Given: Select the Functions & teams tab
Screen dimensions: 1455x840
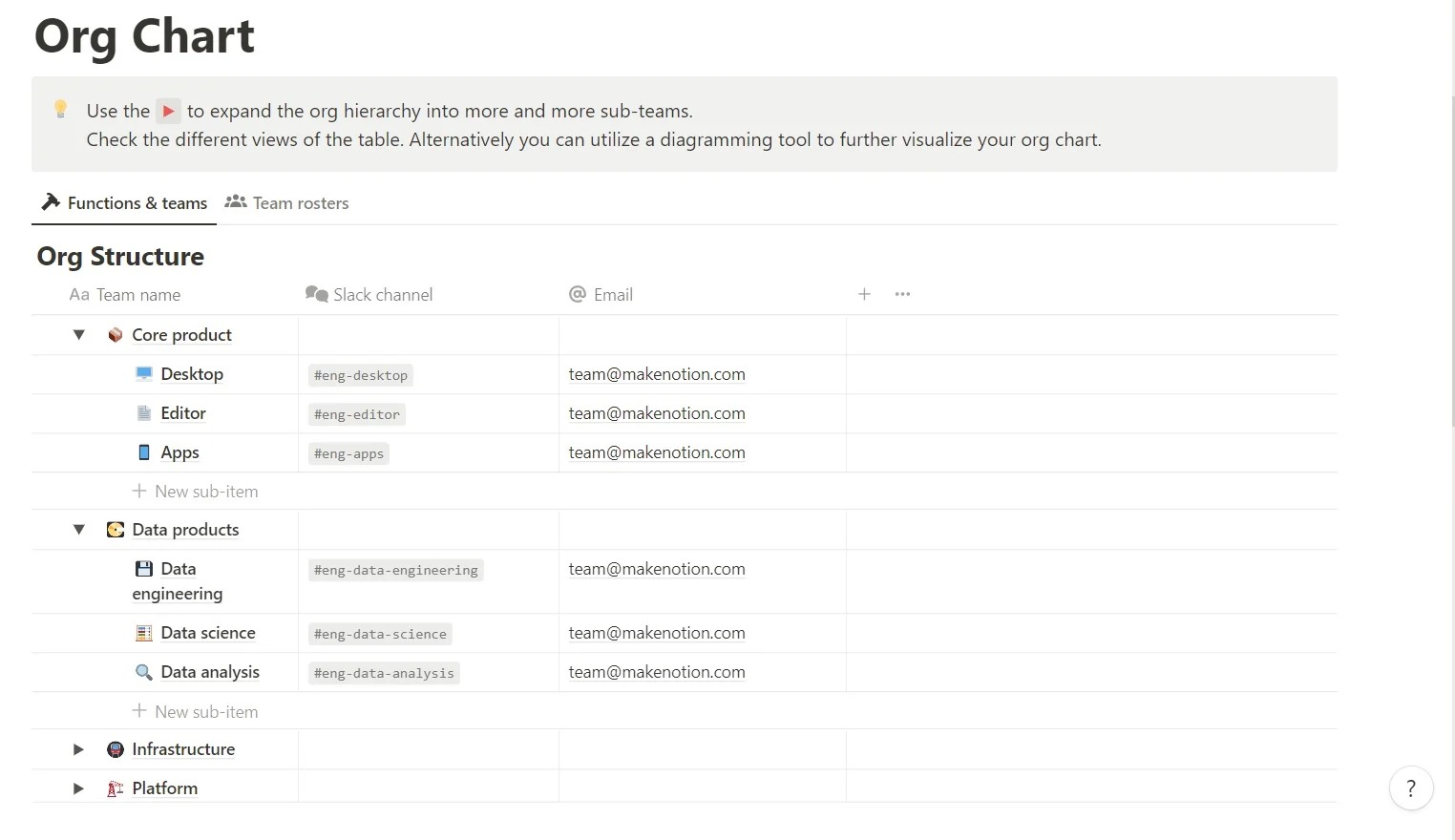Looking at the screenshot, I should (x=125, y=203).
